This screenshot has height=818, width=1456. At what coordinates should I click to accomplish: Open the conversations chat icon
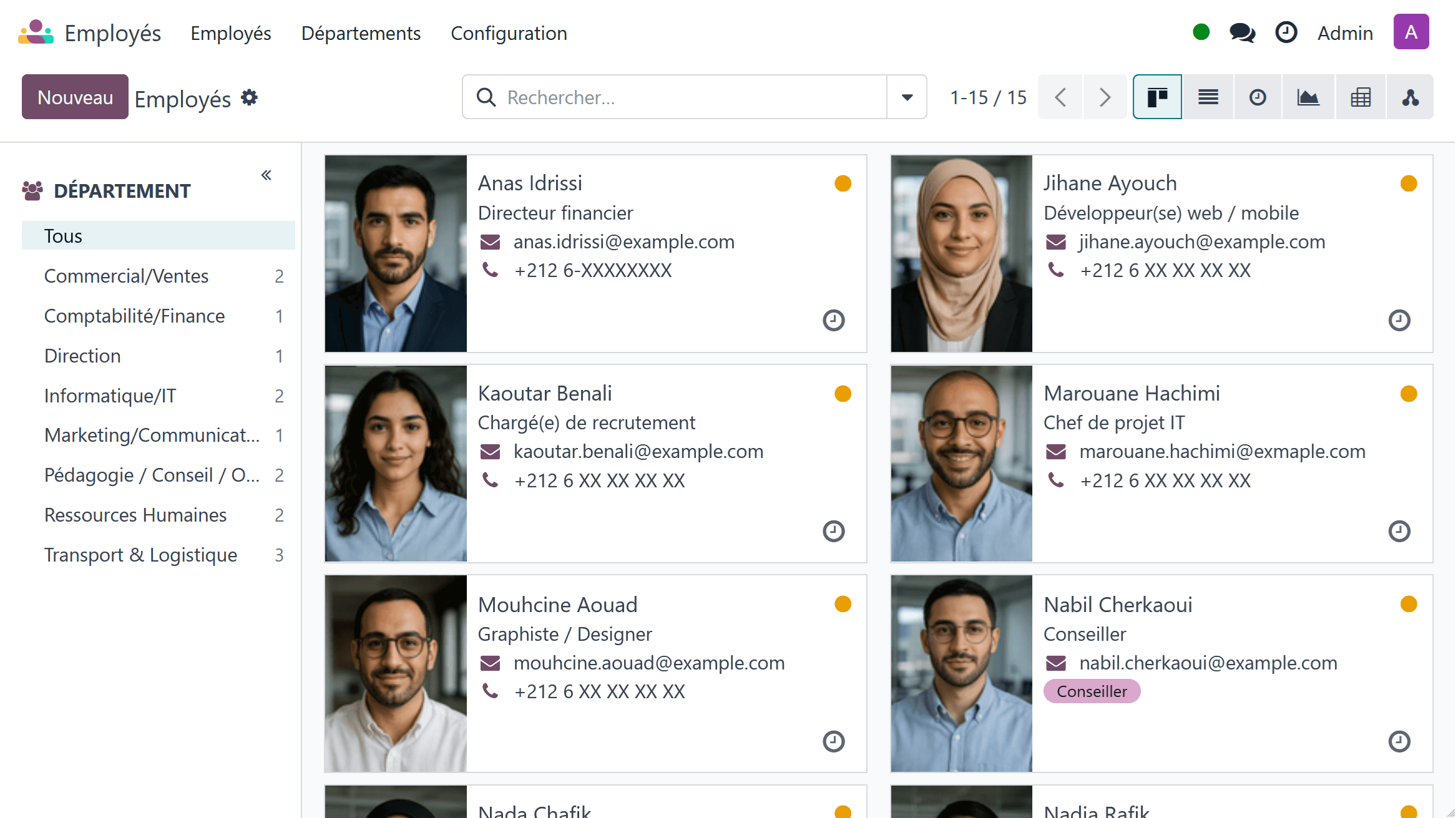1242,32
